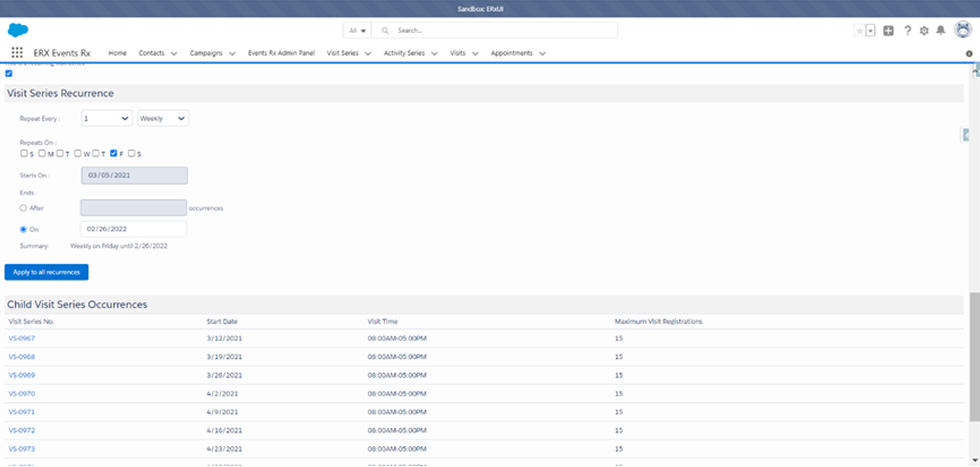Select the Ends After radio button
This screenshot has width=980, height=467.
point(24,208)
